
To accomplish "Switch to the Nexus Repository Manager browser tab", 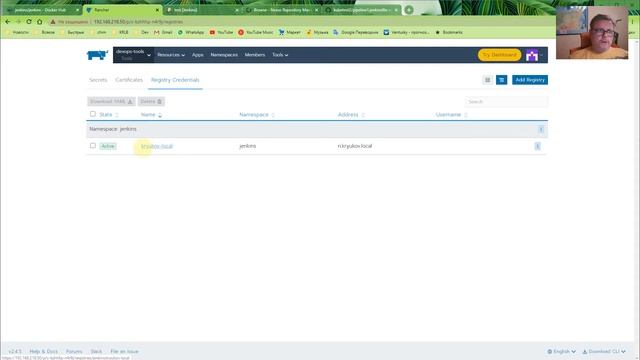I will pyautogui.click(x=282, y=10).
